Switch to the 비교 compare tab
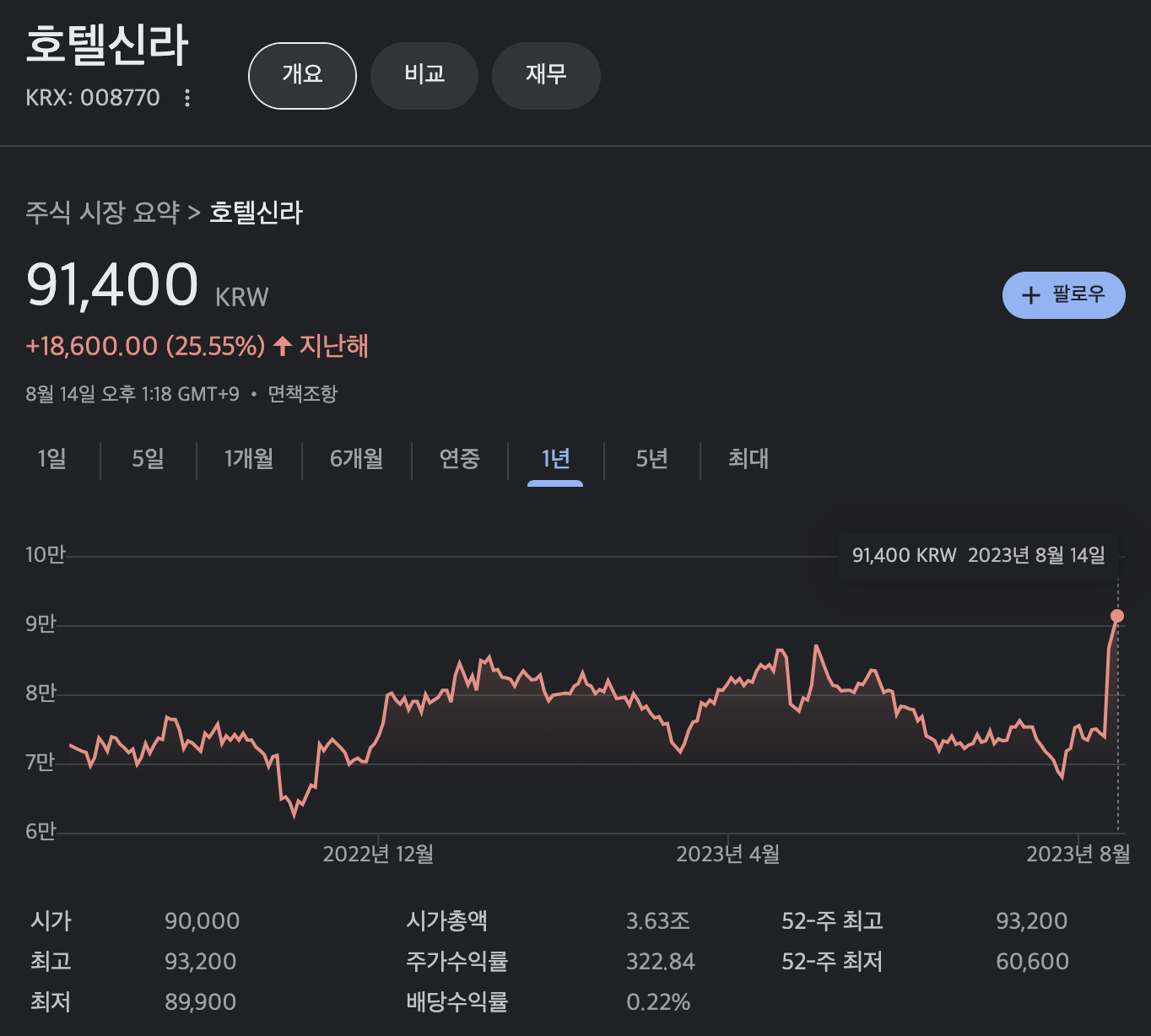1151x1036 pixels. [x=424, y=76]
